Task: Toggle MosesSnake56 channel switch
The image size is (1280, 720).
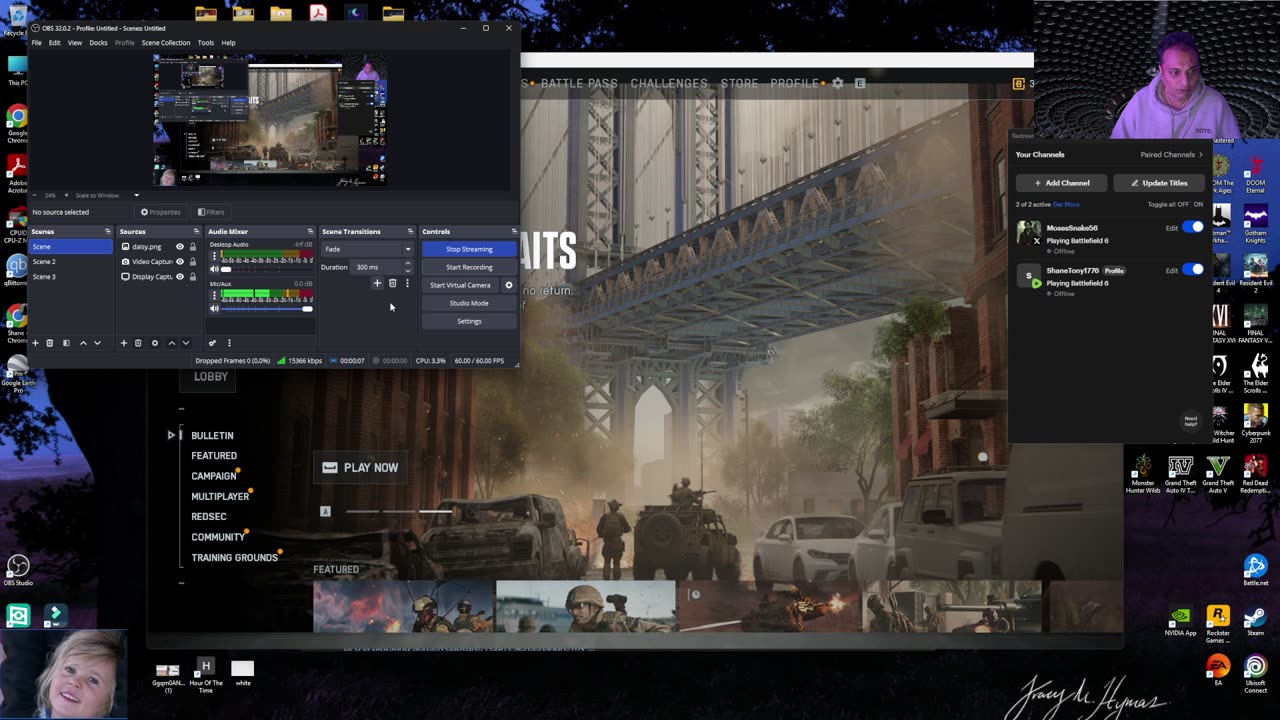Action: (x=1193, y=227)
